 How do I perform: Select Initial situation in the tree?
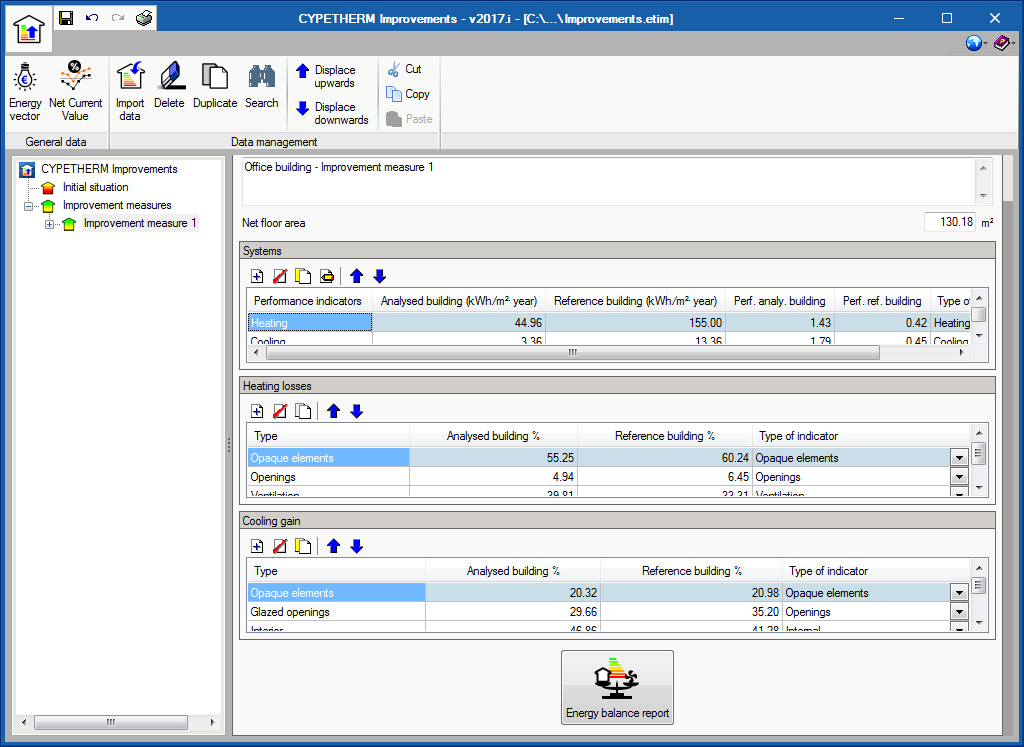[x=95, y=187]
